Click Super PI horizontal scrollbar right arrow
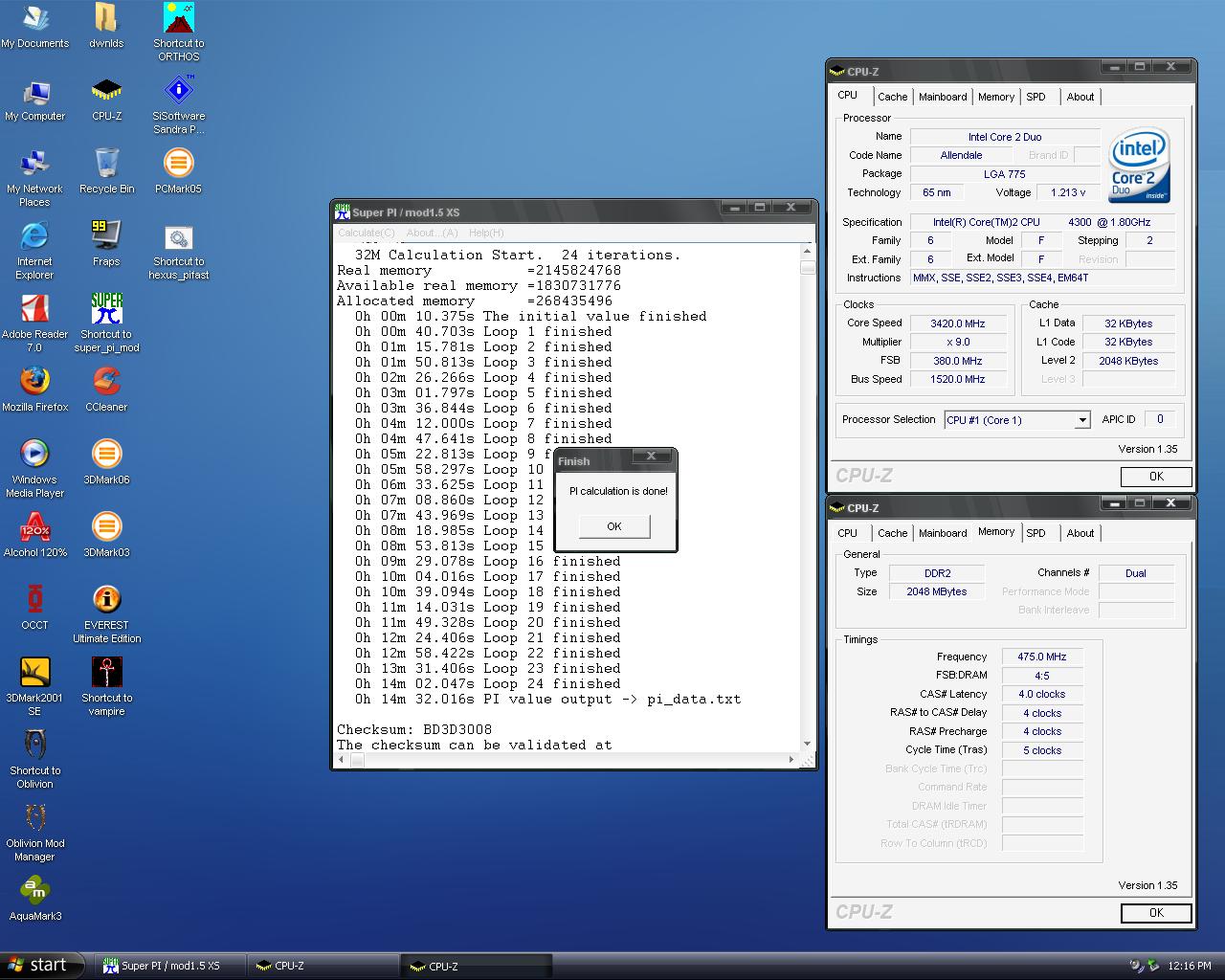 coord(791,760)
